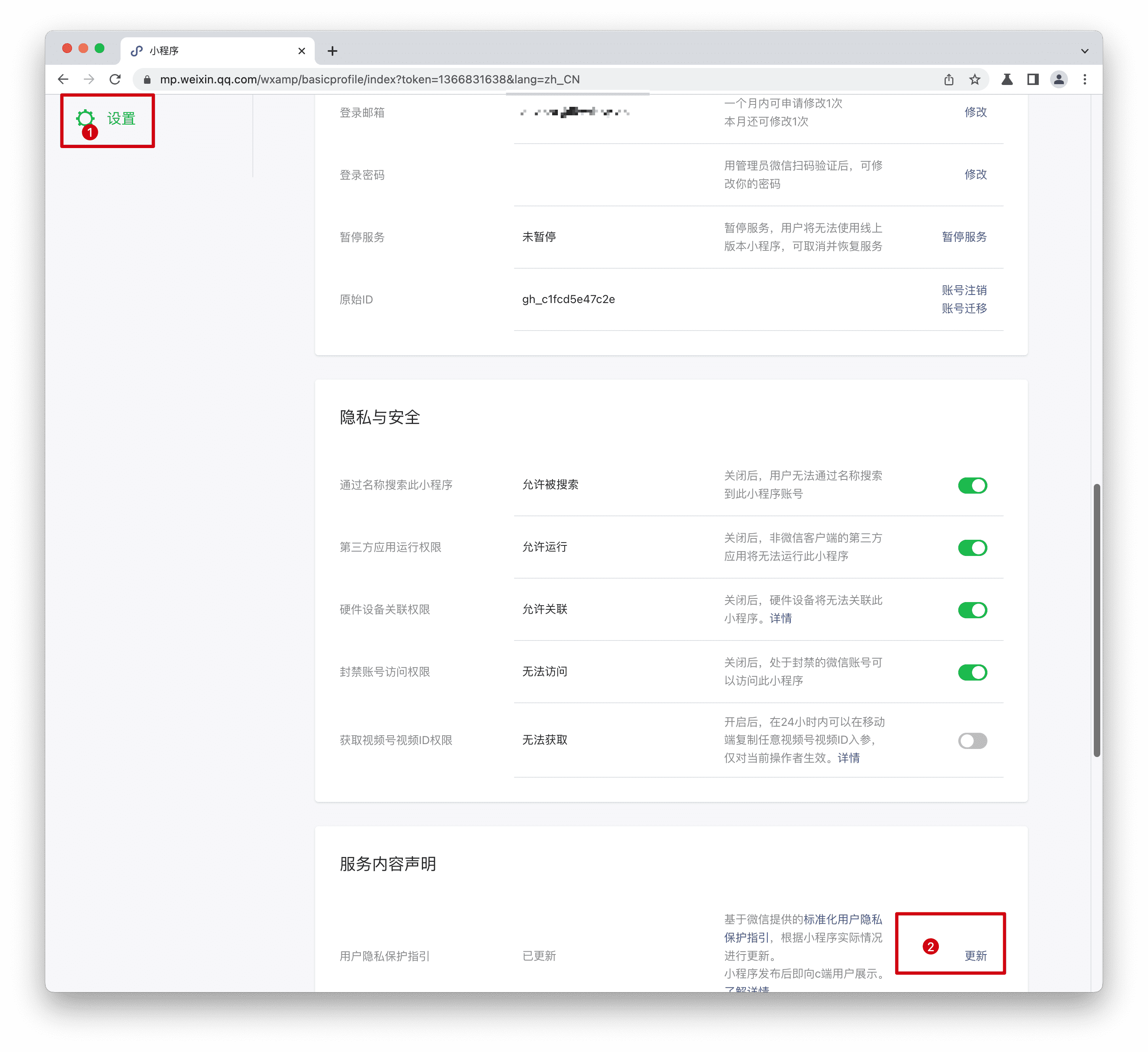Image resolution: width=1148 pixels, height=1052 pixels.
Task: Click the 账号迁移 link
Action: (x=964, y=308)
